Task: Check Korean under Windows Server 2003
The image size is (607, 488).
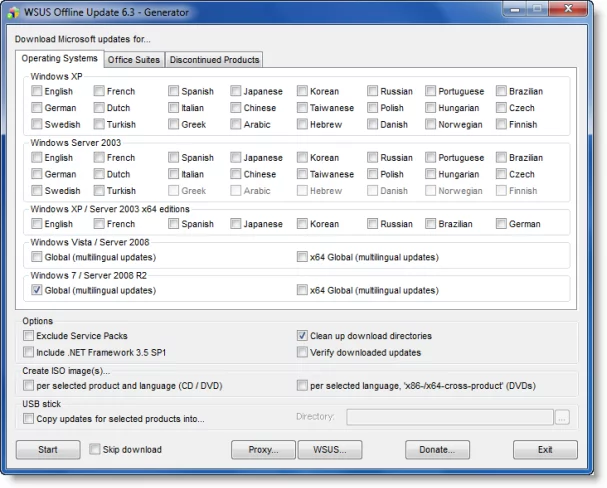Action: point(302,158)
